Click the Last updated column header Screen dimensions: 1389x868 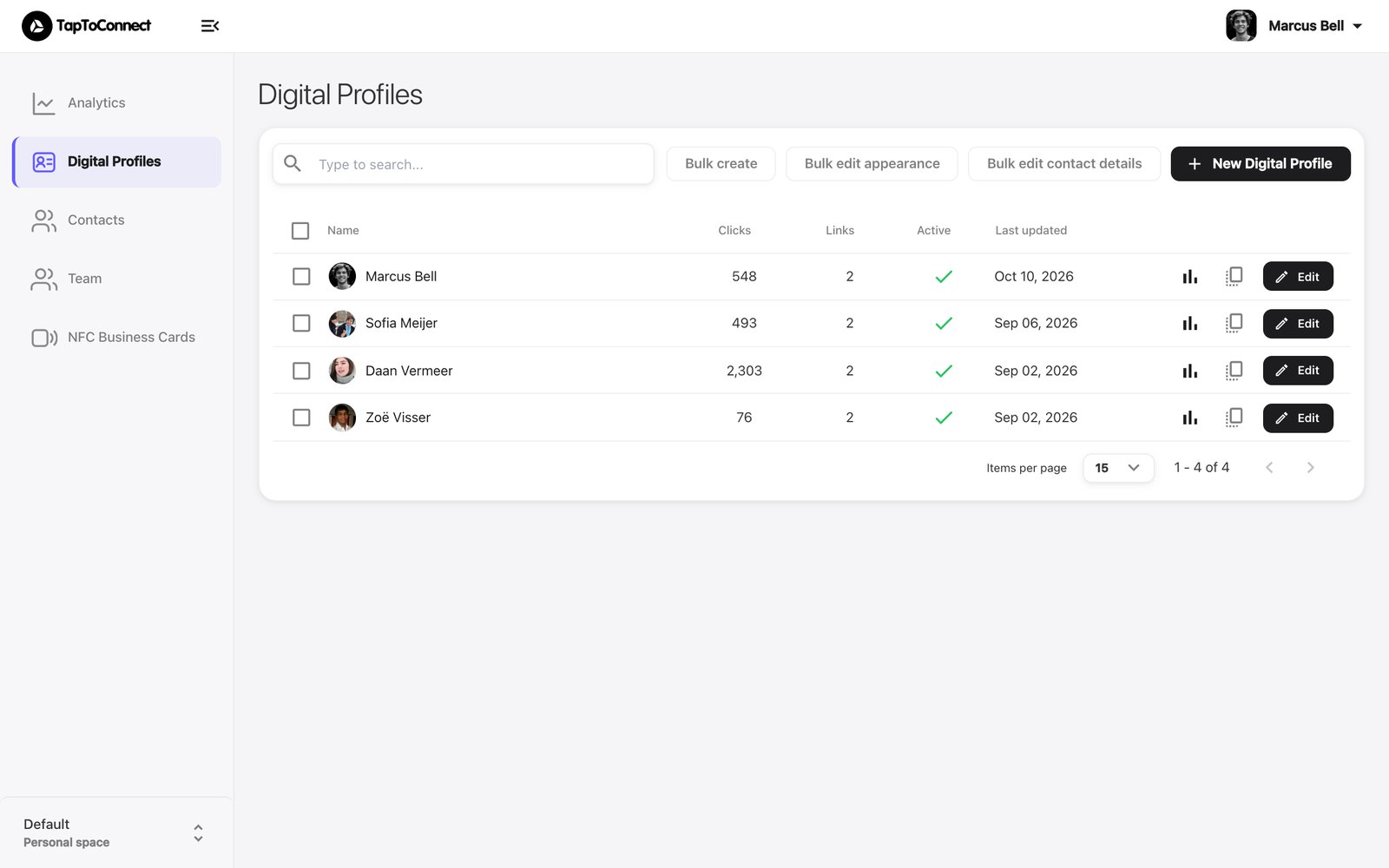click(1030, 230)
